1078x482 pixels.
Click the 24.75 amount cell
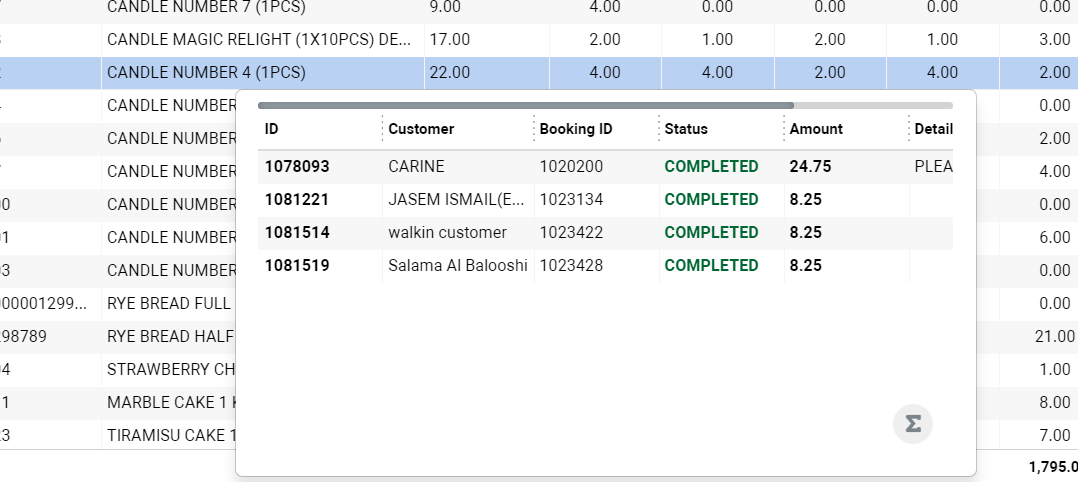(811, 167)
